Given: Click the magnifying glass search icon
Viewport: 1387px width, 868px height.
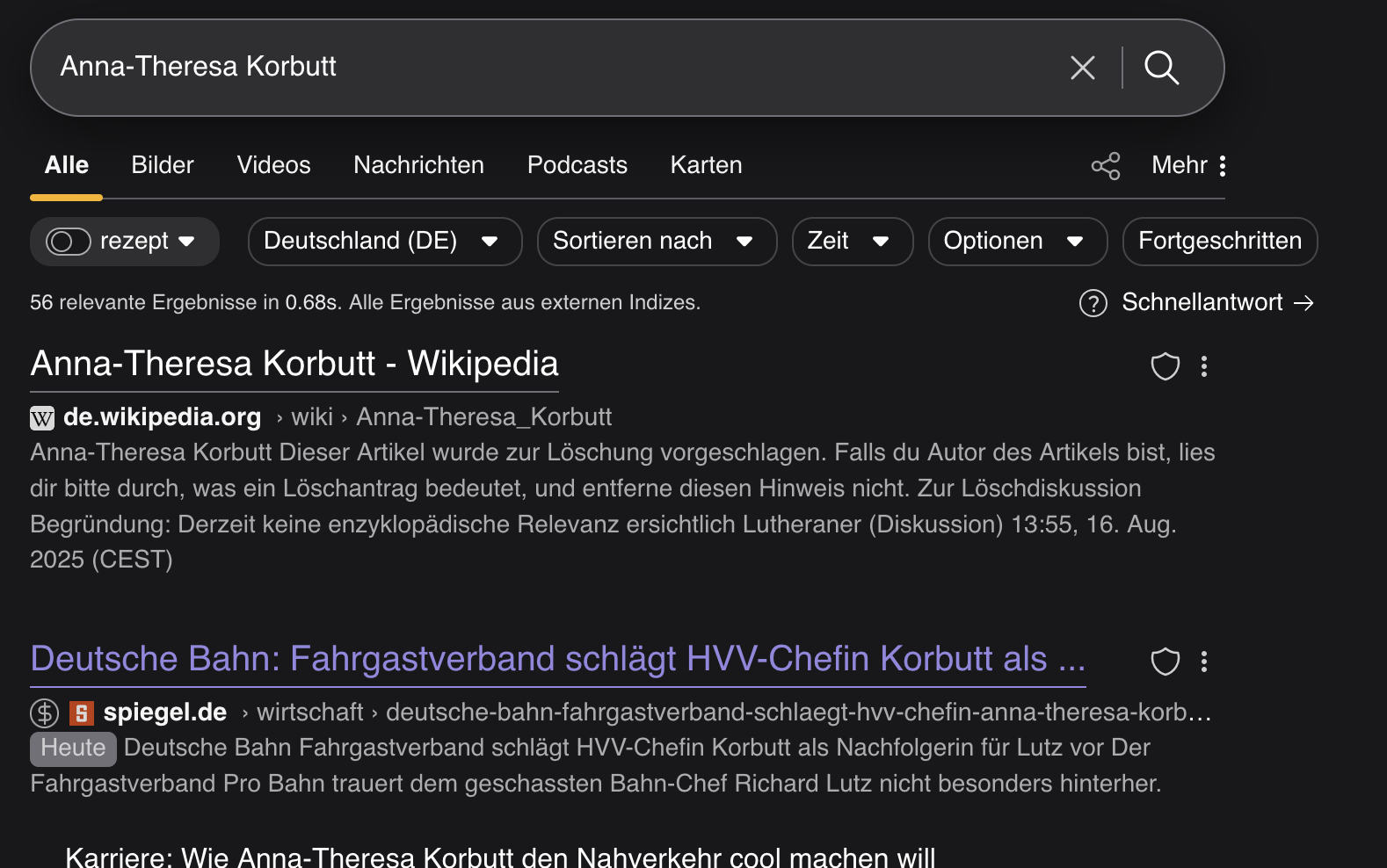Looking at the screenshot, I should click(1161, 68).
